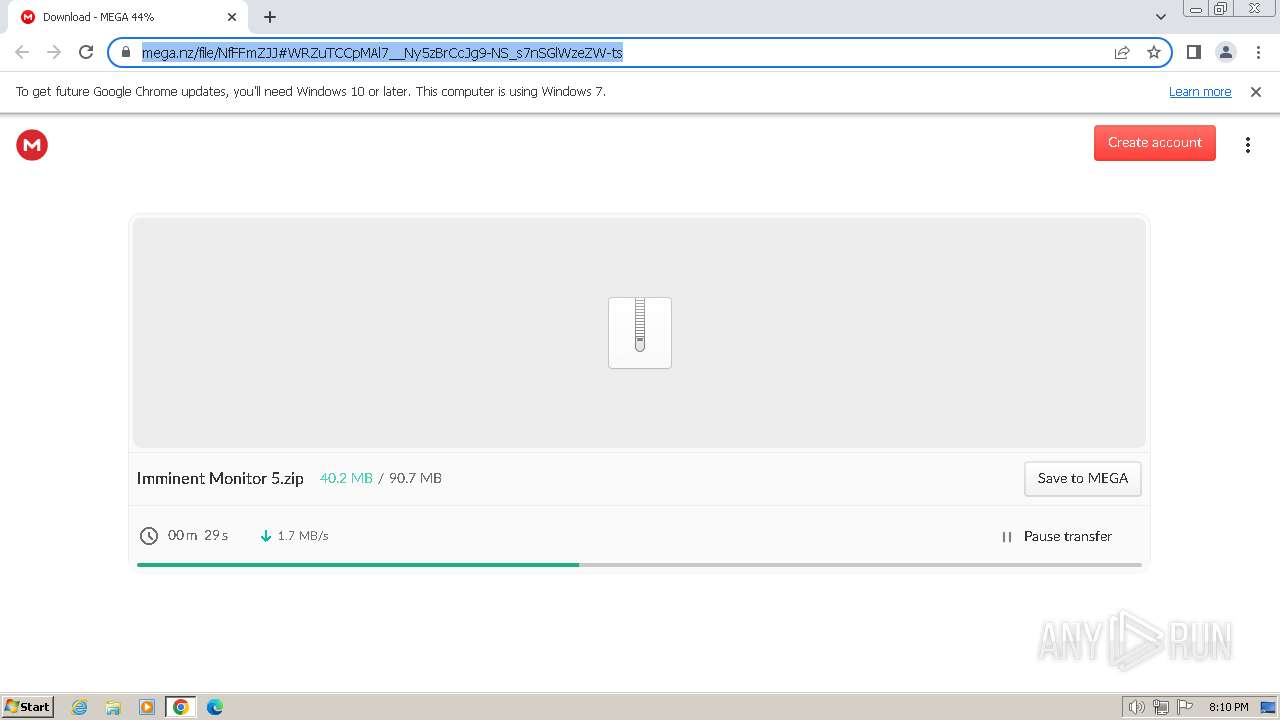Click the 8:10 PM system clock

[x=1228, y=707]
